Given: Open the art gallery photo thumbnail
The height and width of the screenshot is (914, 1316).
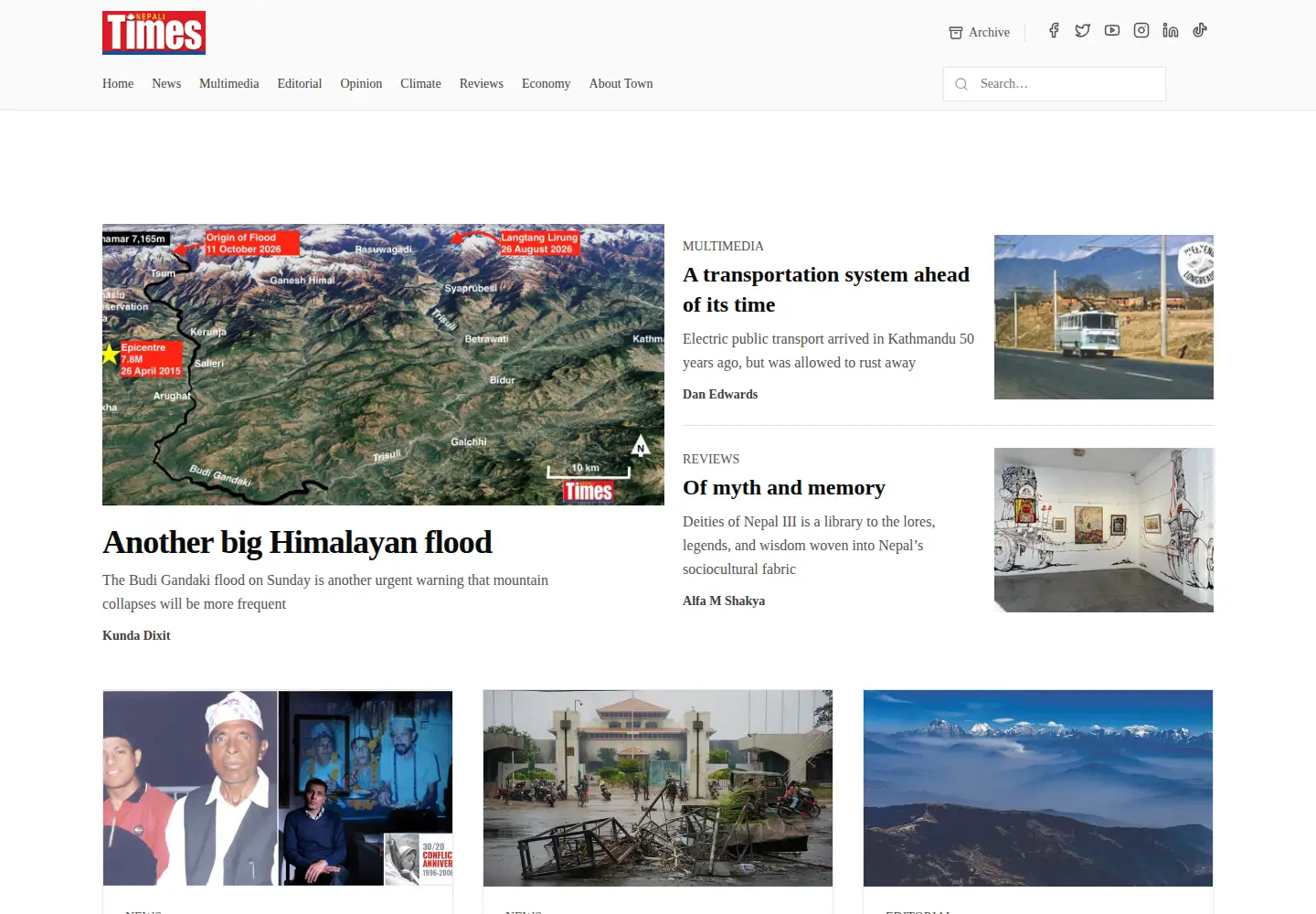Looking at the screenshot, I should click(x=1104, y=530).
